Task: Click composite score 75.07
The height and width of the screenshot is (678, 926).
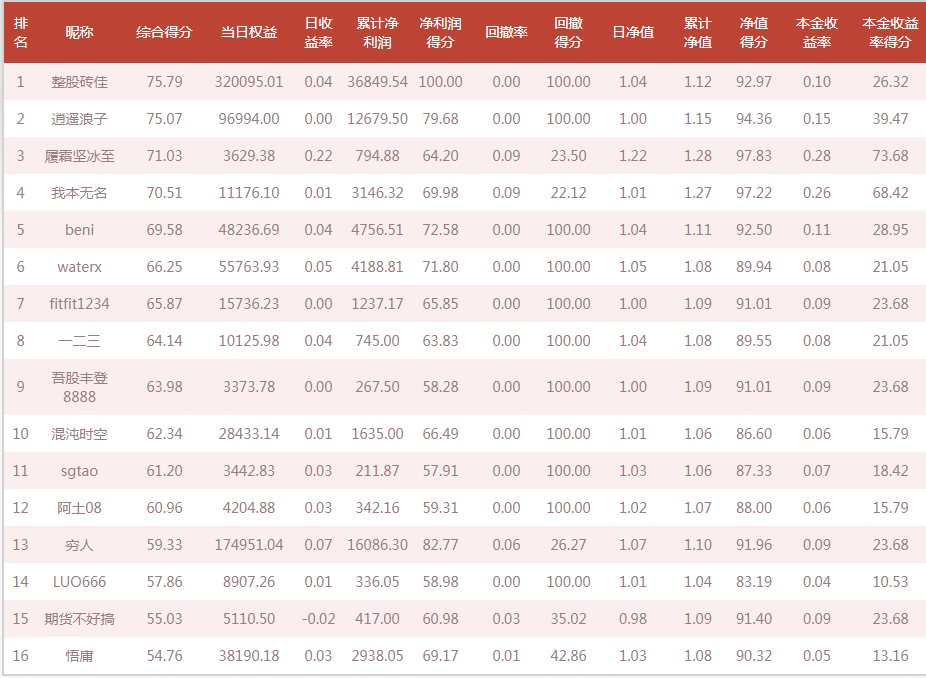Action: click(164, 119)
